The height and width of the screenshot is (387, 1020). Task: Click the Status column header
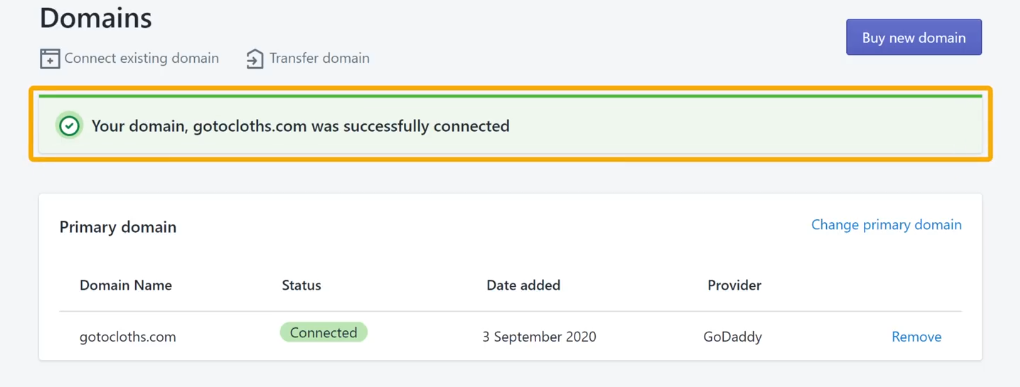tap(301, 285)
